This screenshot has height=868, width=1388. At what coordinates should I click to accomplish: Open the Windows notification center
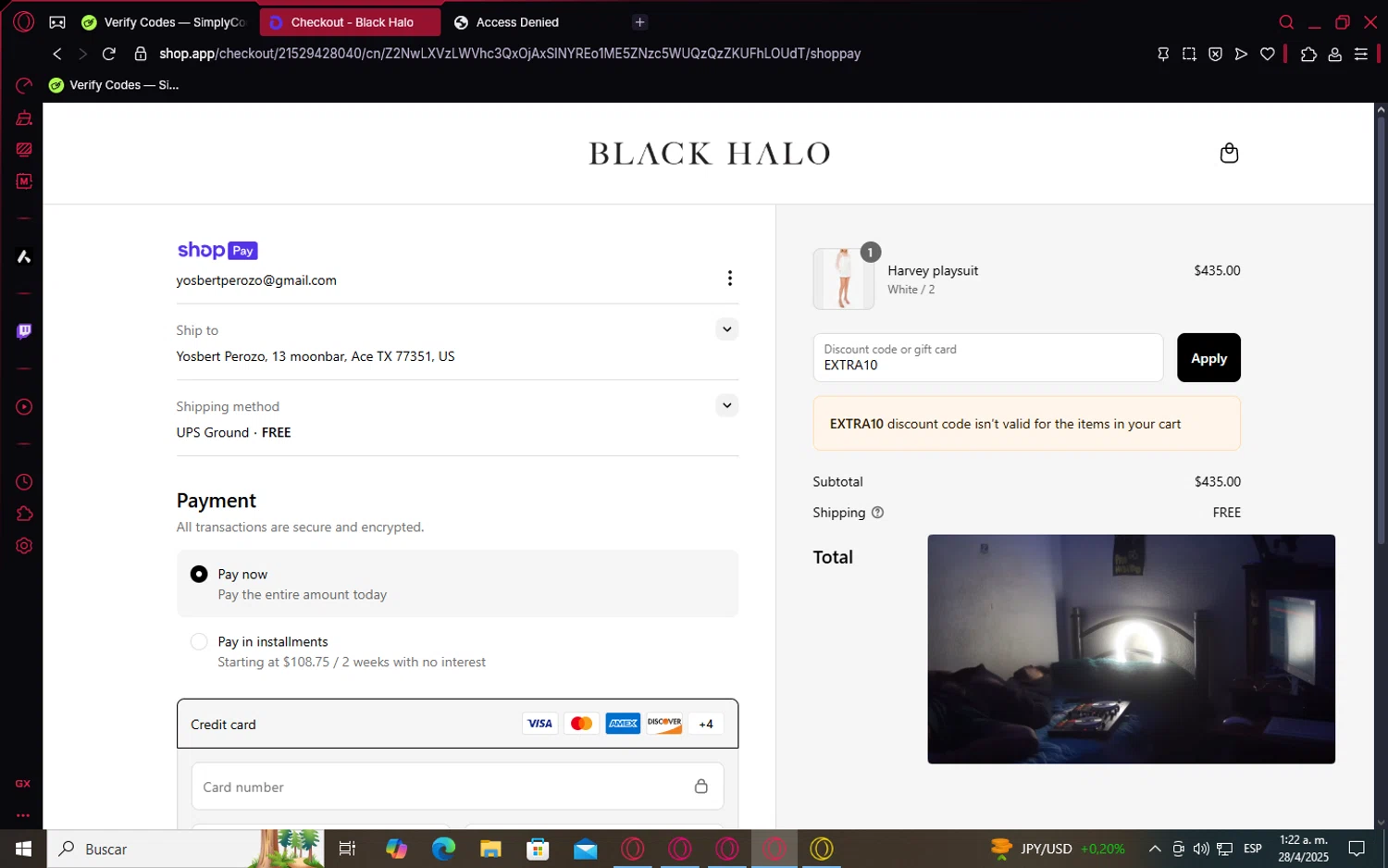[1357, 849]
